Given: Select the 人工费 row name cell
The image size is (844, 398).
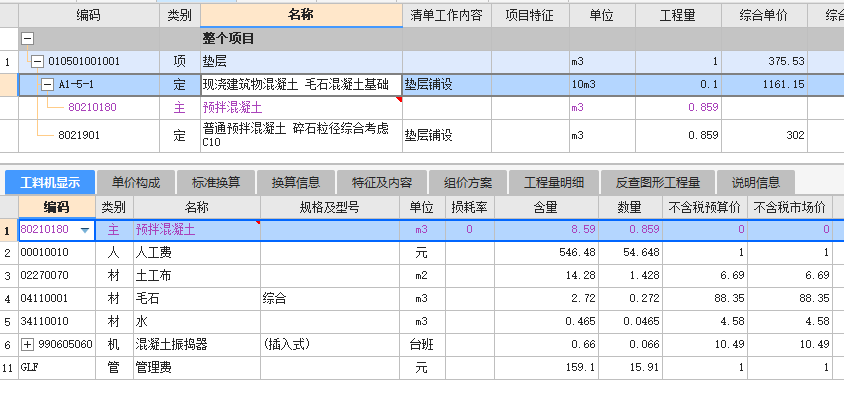Looking at the screenshot, I should (197, 253).
